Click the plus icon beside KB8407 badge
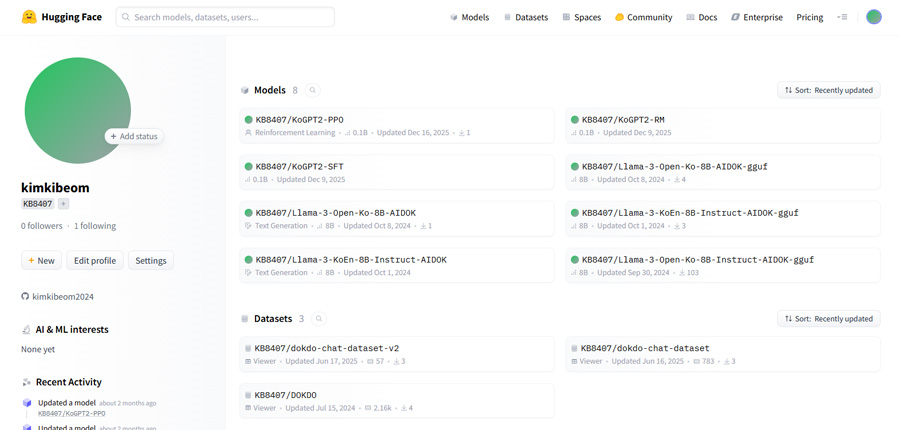The height and width of the screenshot is (430, 900). [x=64, y=204]
